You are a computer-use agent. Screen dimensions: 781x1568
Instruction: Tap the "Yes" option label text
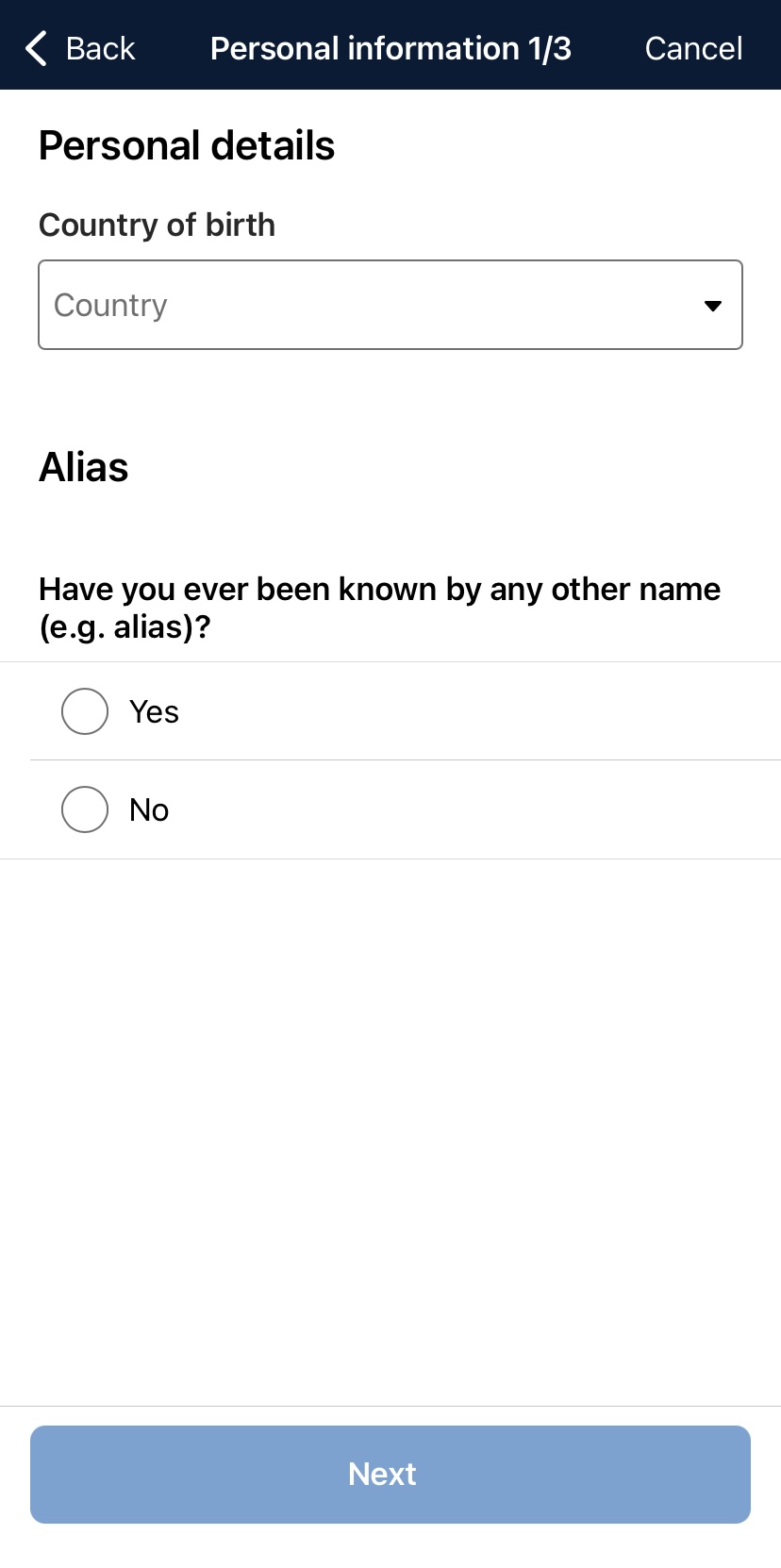coord(154,711)
